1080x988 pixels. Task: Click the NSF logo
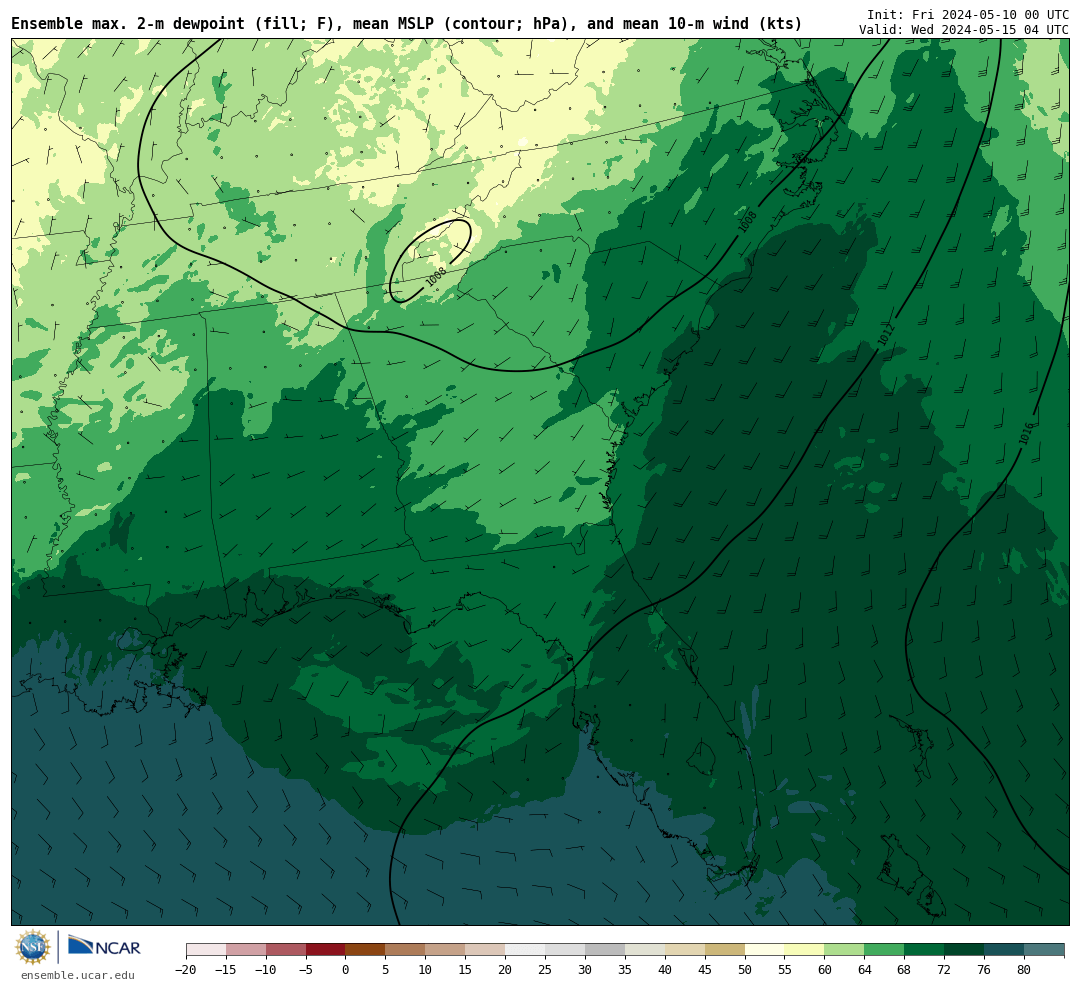coord(33,947)
